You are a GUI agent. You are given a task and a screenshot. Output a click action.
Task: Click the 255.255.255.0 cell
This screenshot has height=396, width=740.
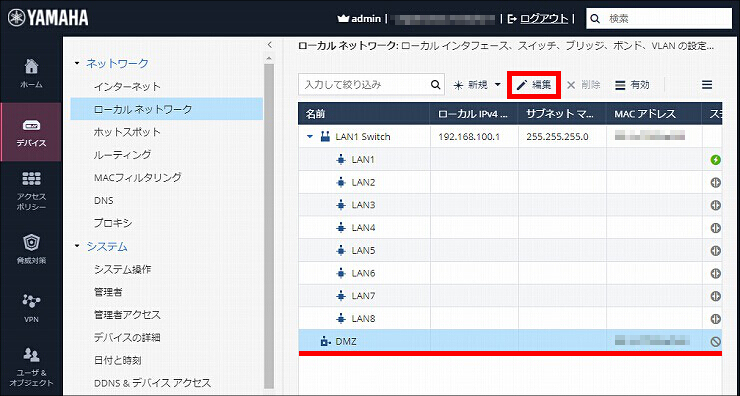click(562, 137)
